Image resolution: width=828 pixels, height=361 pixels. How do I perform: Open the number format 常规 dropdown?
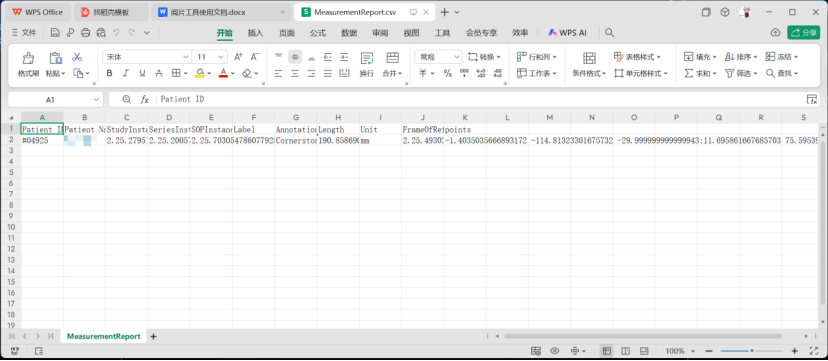point(456,56)
